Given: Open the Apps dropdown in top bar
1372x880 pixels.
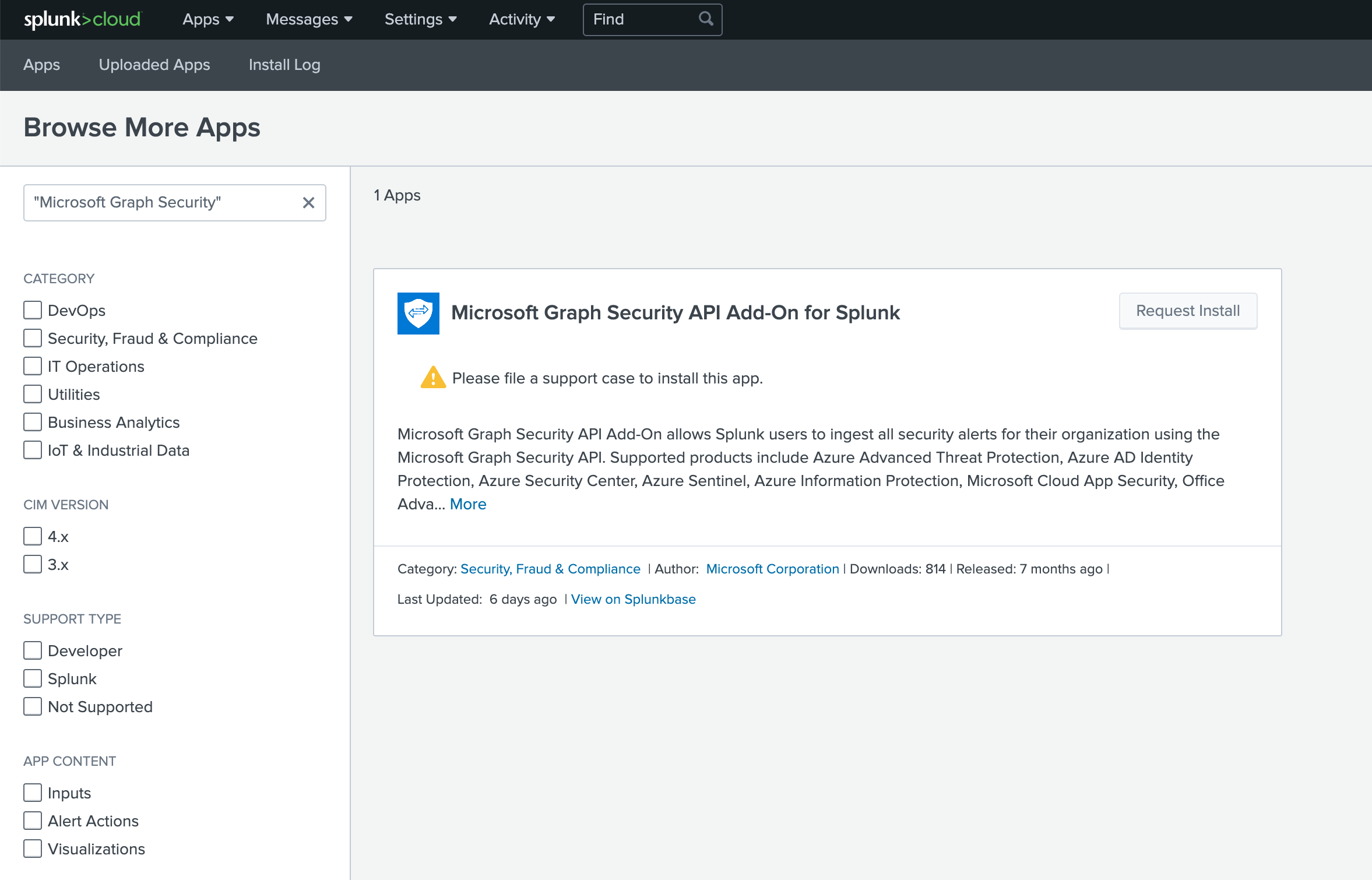Looking at the screenshot, I should [207, 19].
